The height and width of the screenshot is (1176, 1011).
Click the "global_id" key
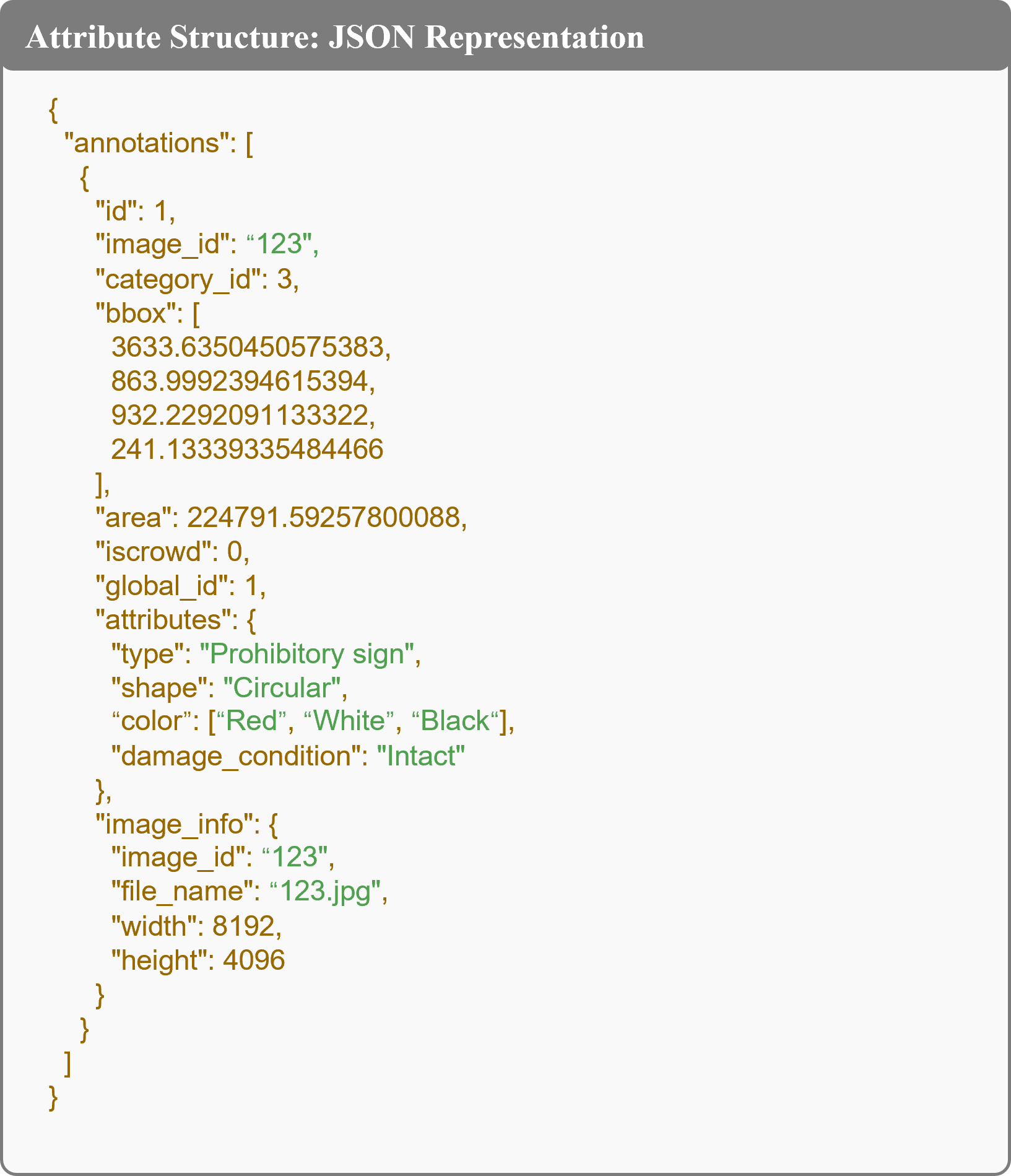pyautogui.click(x=162, y=586)
